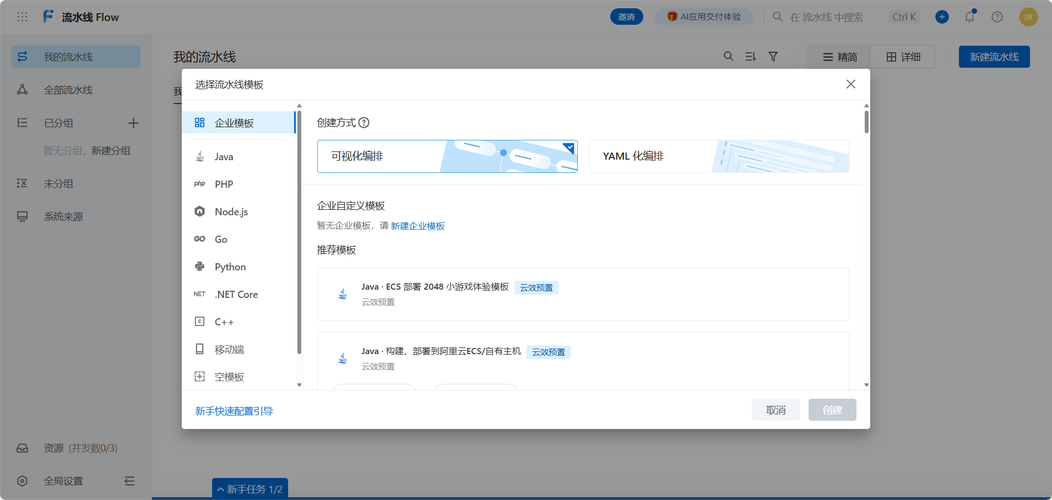Click the Java icon of ECS 2048 template
This screenshot has height=500, width=1052.
[x=343, y=294]
